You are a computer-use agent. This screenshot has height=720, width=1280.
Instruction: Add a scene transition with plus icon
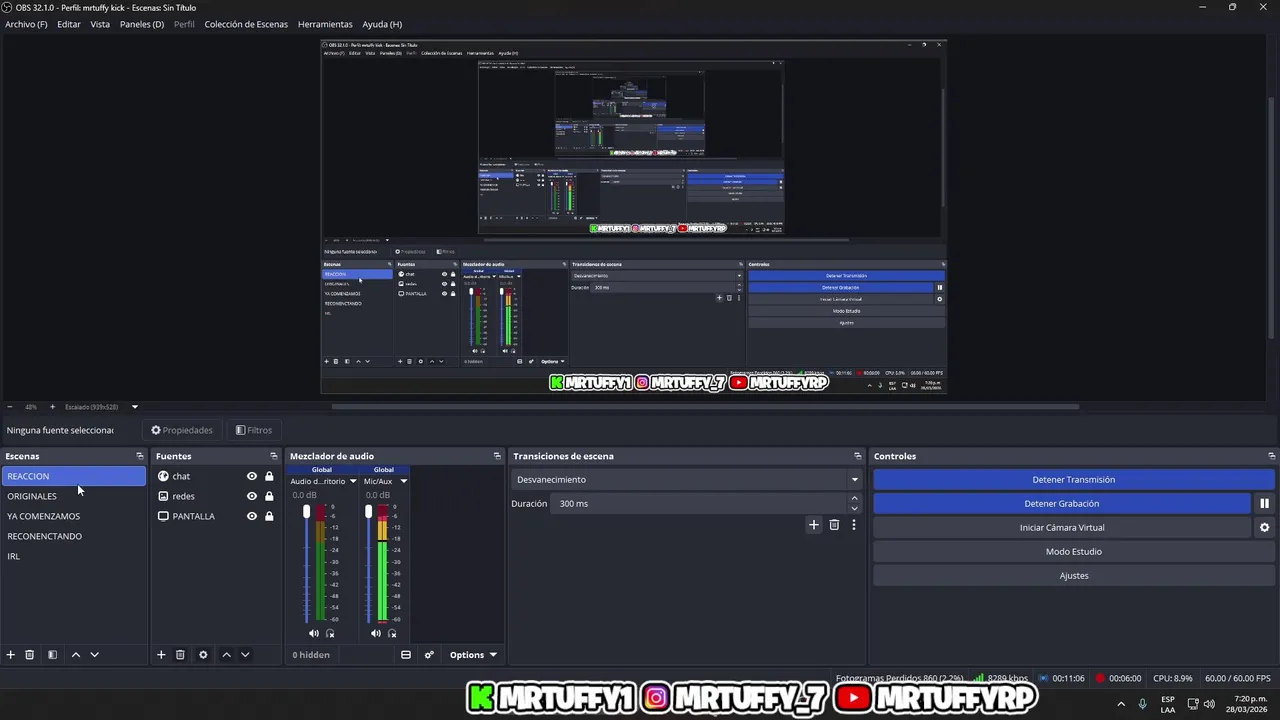tap(814, 525)
